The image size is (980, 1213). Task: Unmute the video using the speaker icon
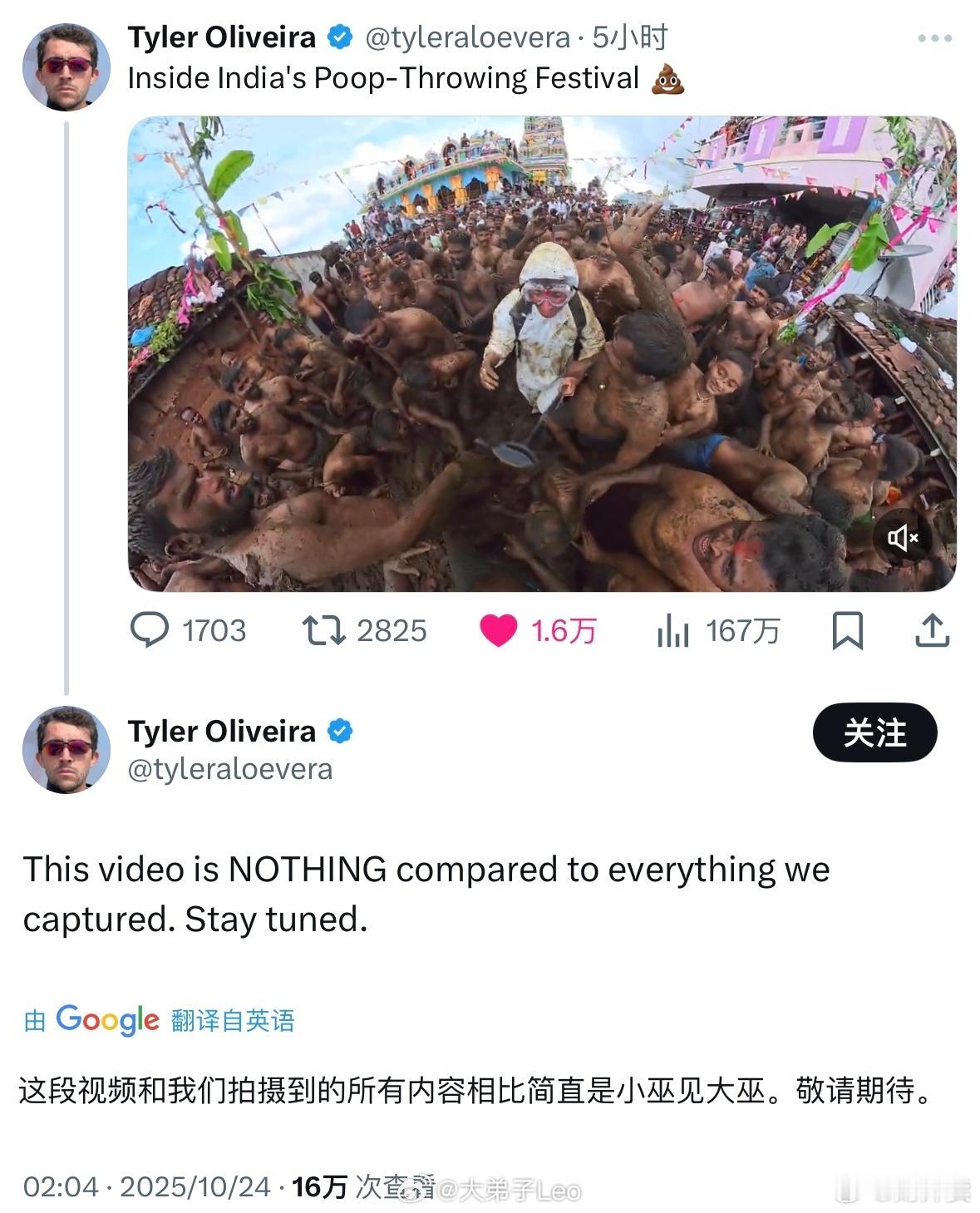click(903, 538)
